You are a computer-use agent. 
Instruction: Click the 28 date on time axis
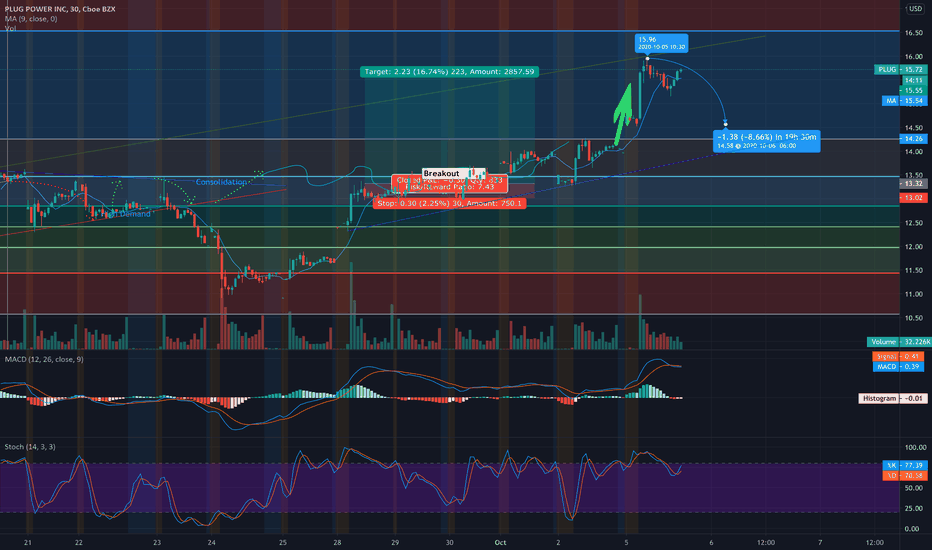pos(337,542)
